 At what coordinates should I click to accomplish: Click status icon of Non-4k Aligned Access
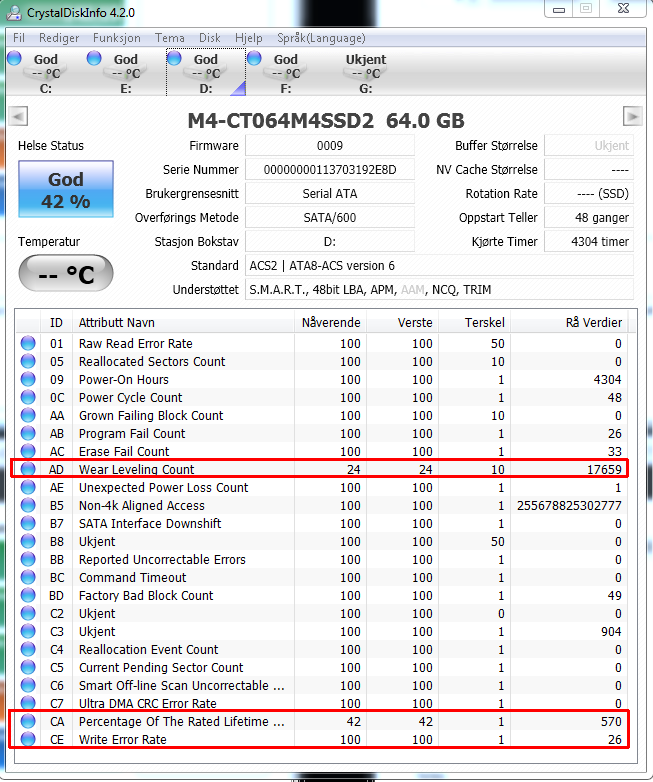click(x=28, y=505)
